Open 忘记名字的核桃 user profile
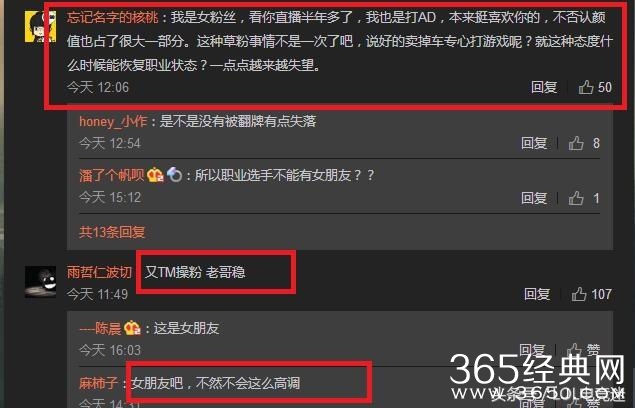 (x=112, y=17)
